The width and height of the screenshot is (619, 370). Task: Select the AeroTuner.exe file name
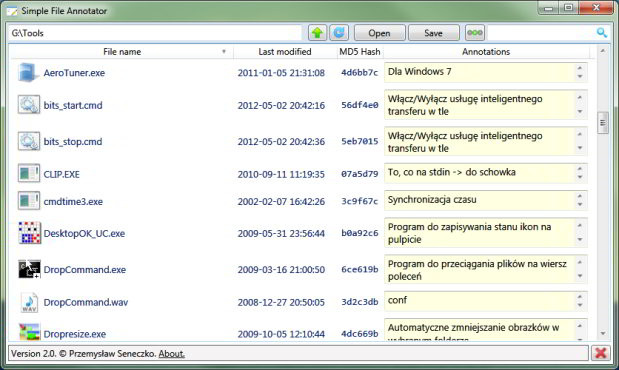click(74, 73)
